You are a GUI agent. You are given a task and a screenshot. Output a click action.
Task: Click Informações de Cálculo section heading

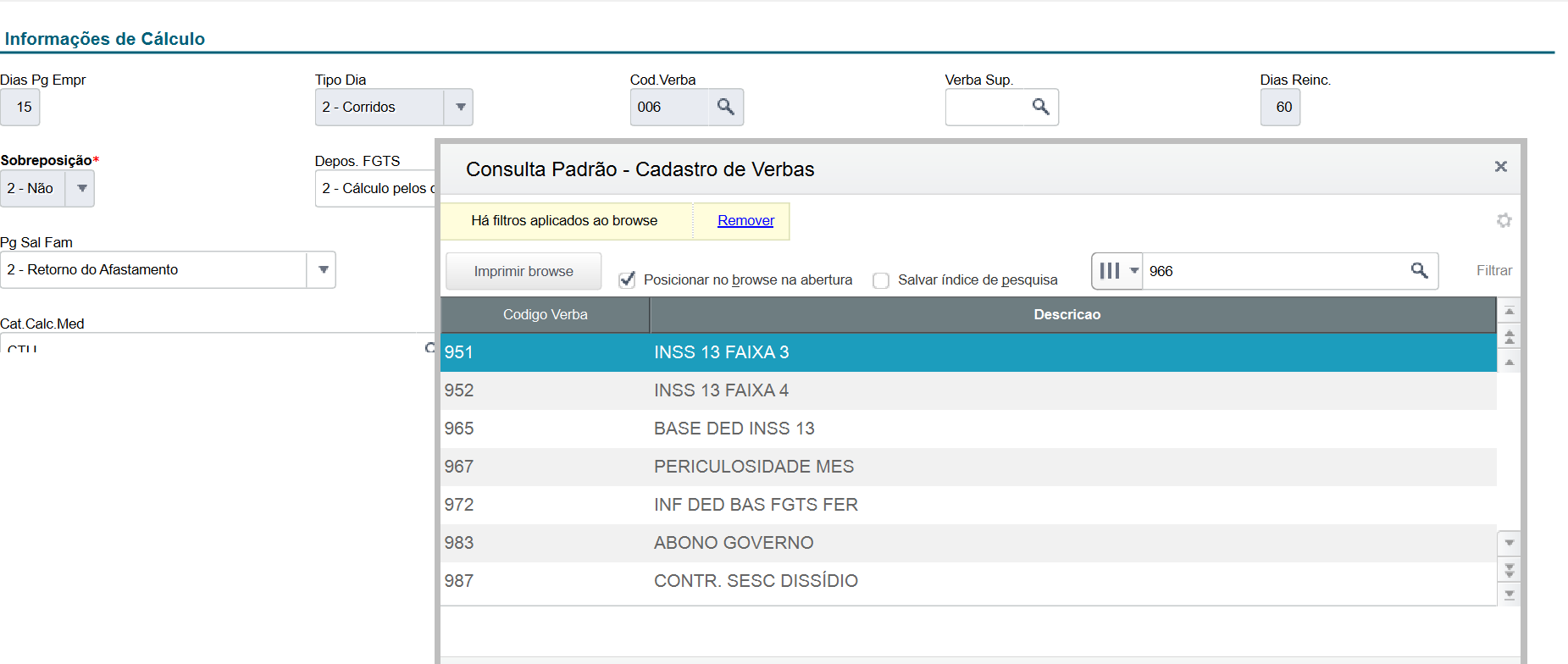105,39
